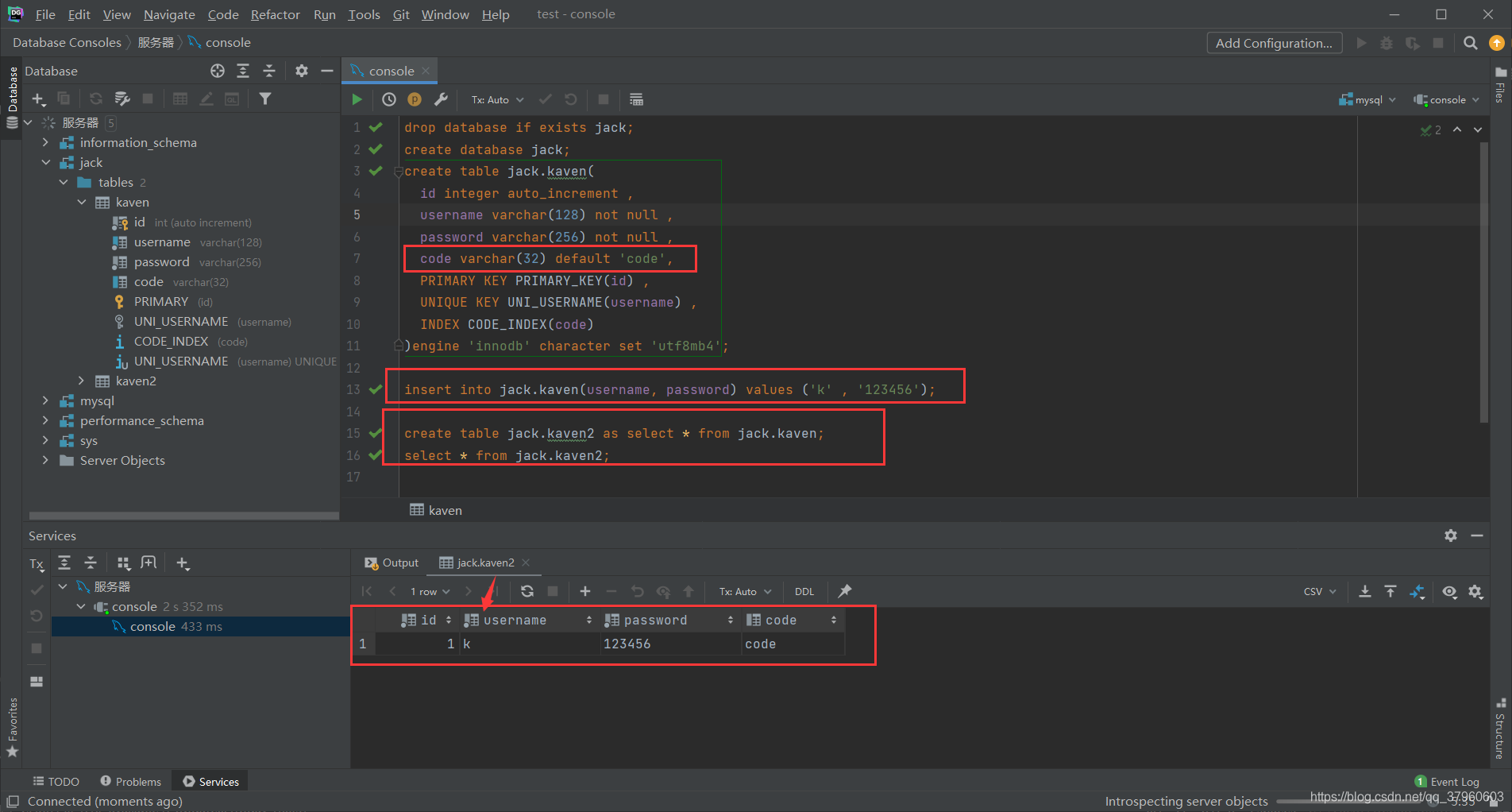This screenshot has width=1512, height=812.
Task: Switch to the Output tab
Action: [391, 563]
